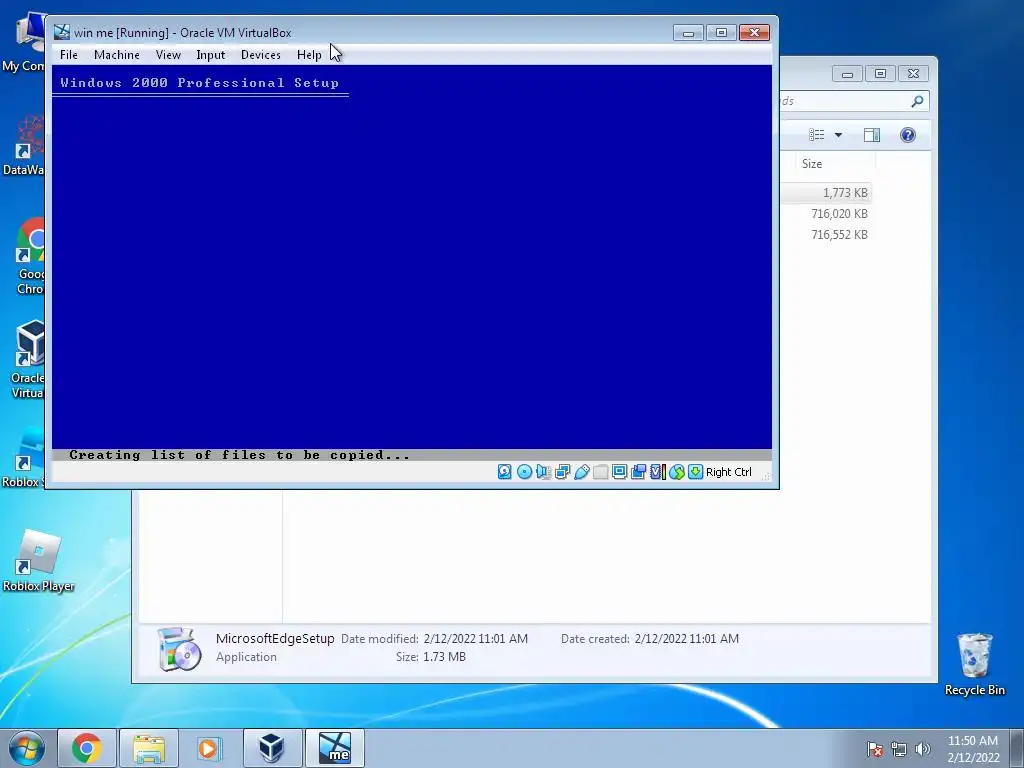The image size is (1024, 768).
Task: Click the mouse integration indicator icon
Action: click(677, 472)
